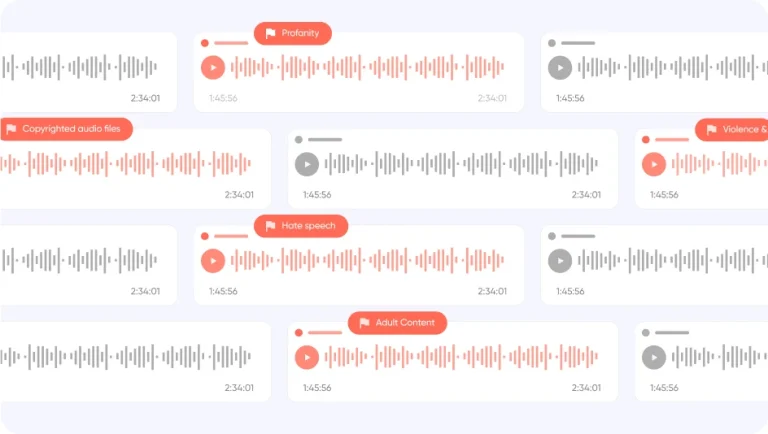Screen dimensions: 768x434
Task: Click the flag icon in the Adult Content badge
Action: 364,323
